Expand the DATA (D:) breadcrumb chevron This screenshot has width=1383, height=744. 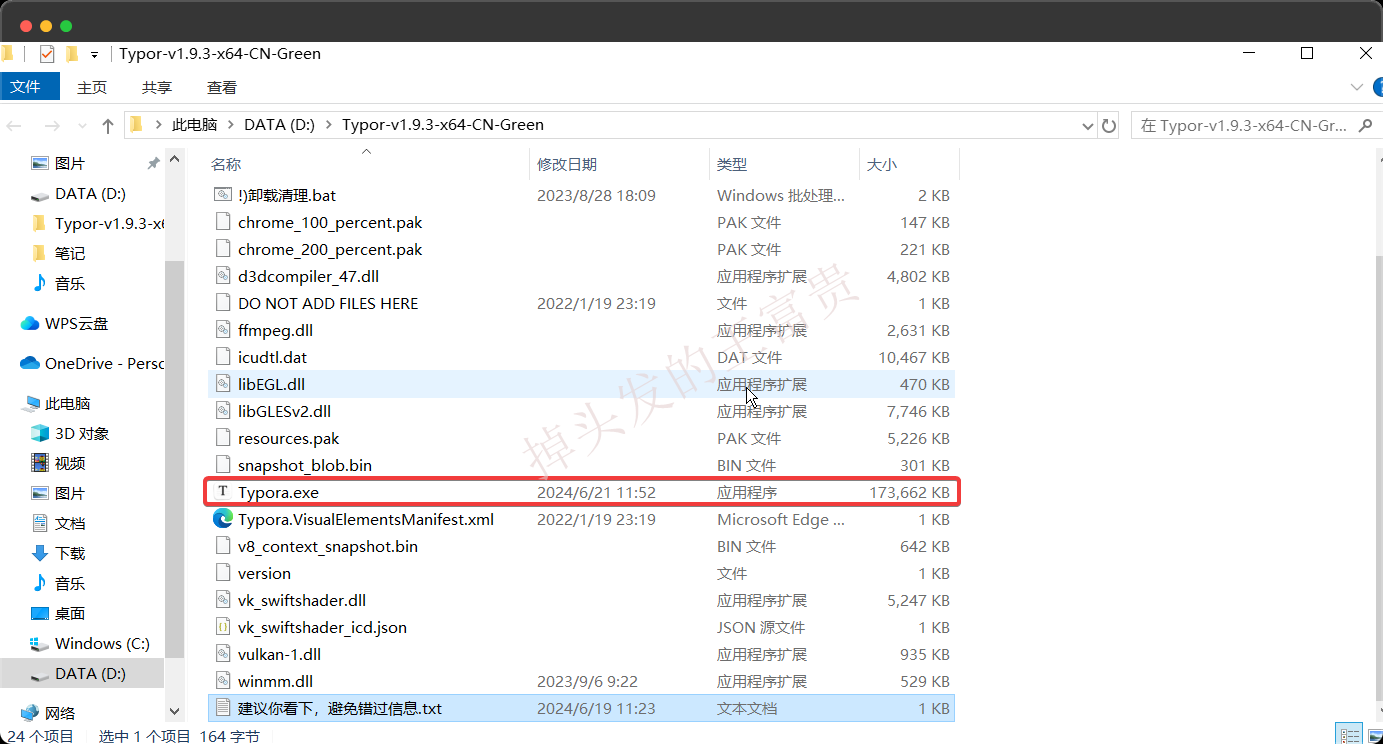pos(328,126)
